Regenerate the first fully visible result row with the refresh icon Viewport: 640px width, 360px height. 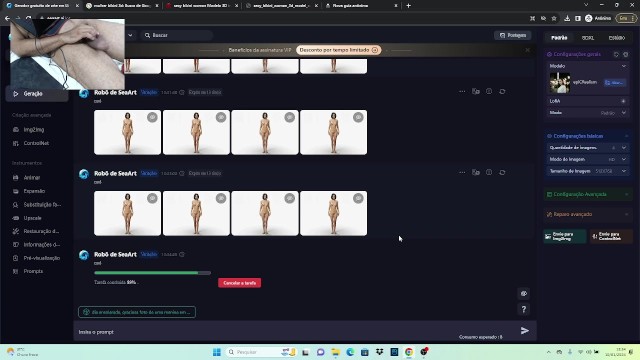click(502, 92)
